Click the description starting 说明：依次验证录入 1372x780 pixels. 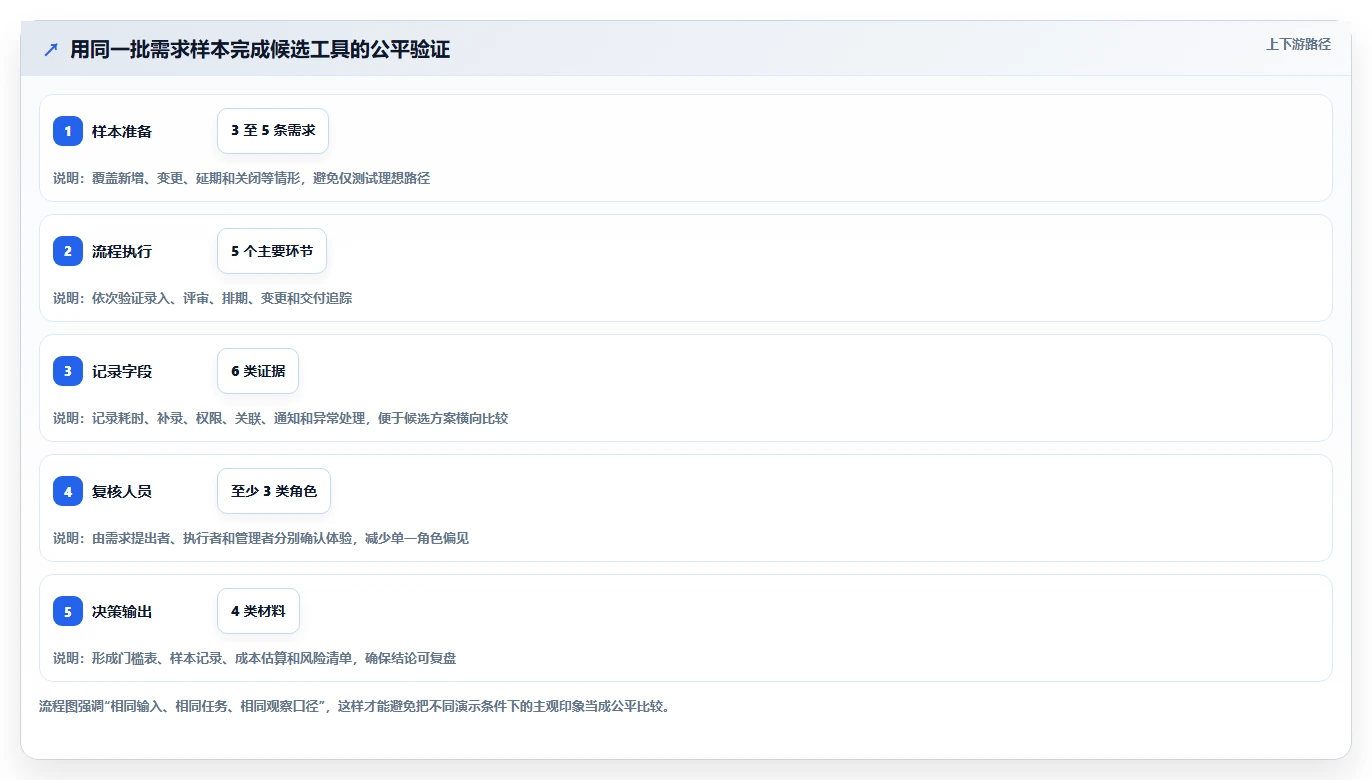(202, 298)
